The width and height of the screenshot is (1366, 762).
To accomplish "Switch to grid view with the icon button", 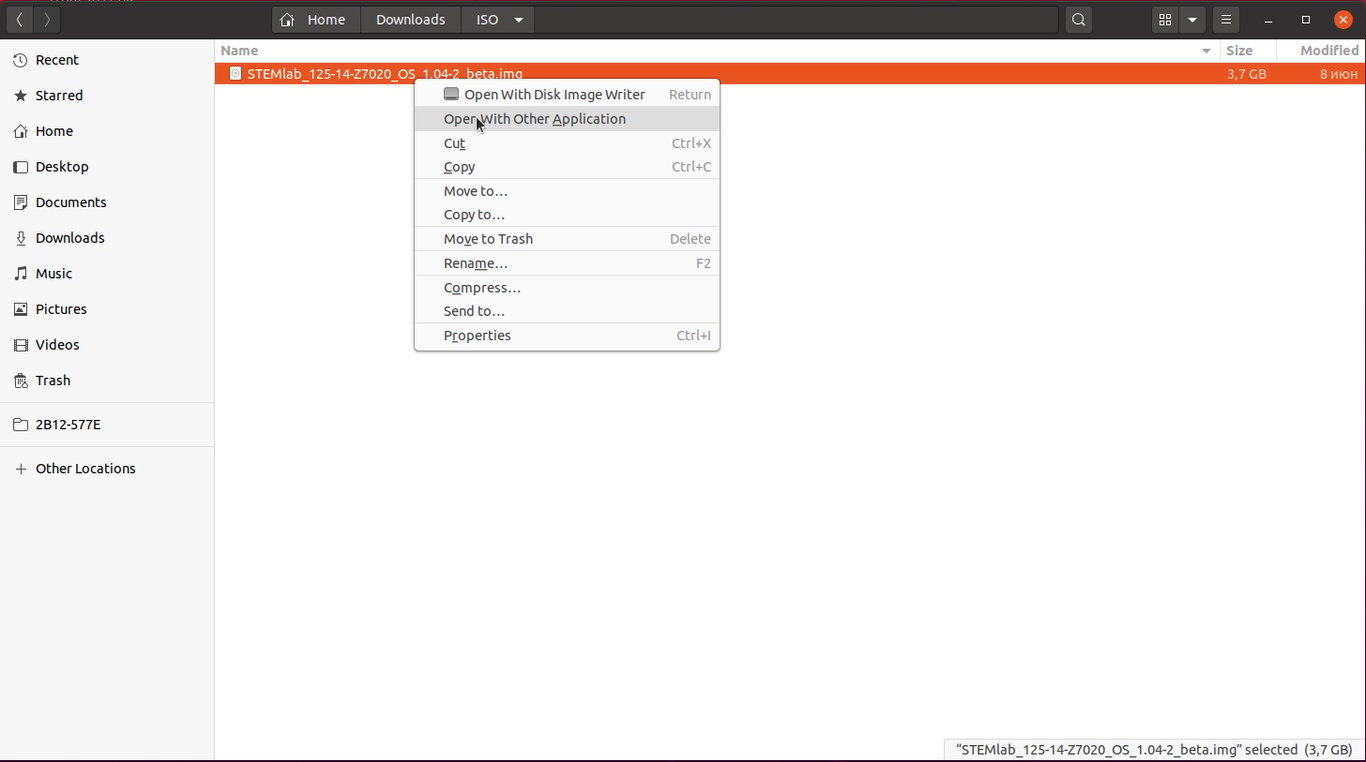I will 1165,20.
